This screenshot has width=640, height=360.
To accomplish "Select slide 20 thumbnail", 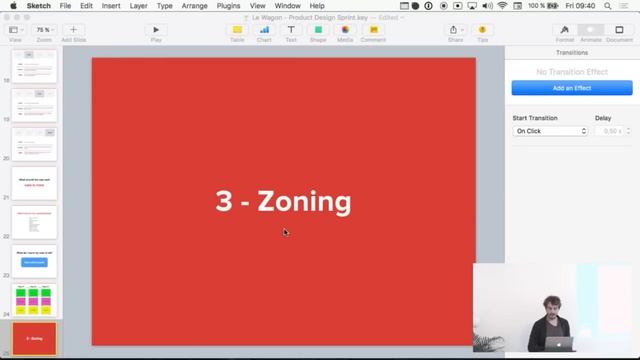I will pos(34,144).
